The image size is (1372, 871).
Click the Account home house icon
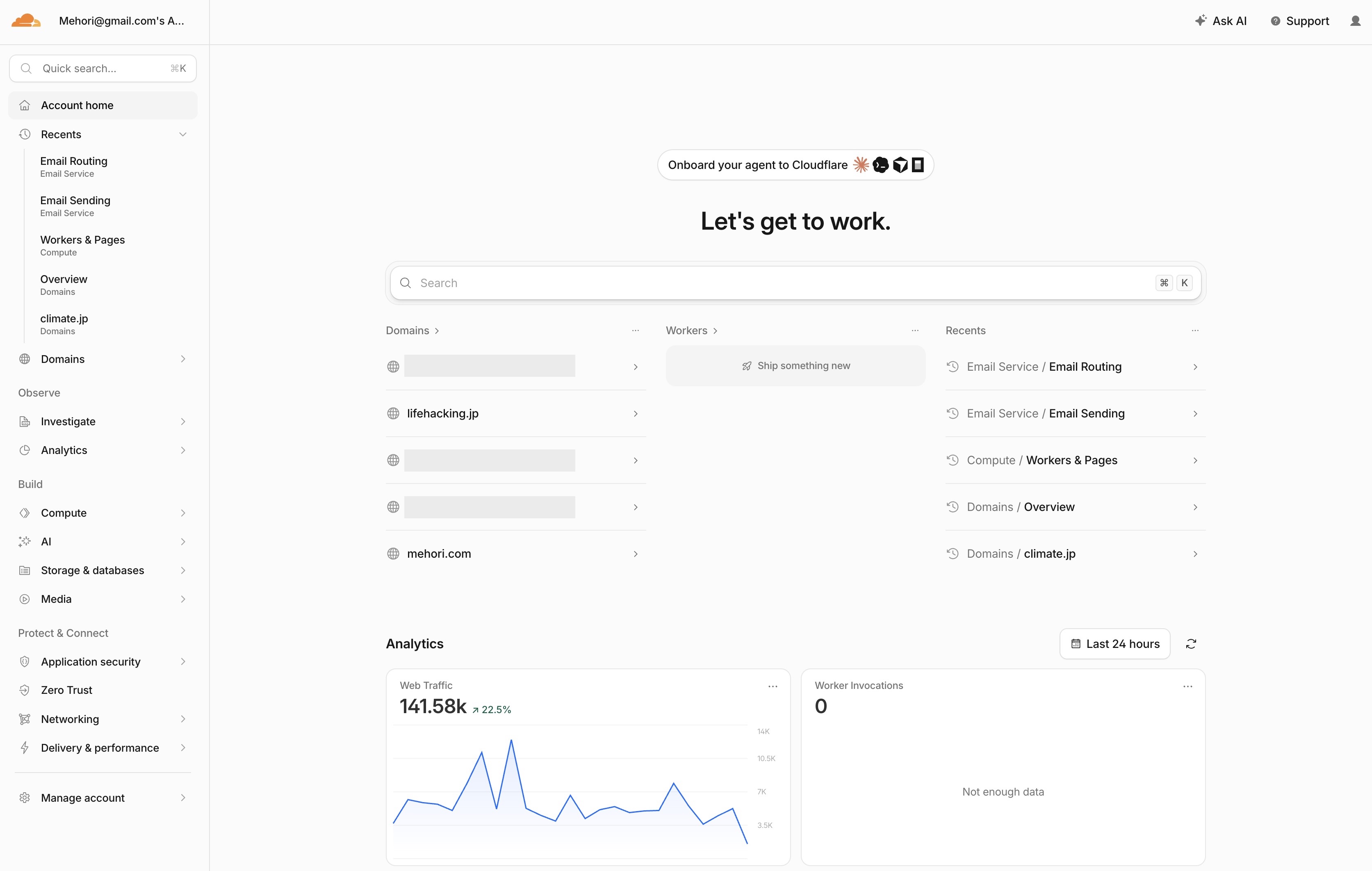click(x=25, y=105)
